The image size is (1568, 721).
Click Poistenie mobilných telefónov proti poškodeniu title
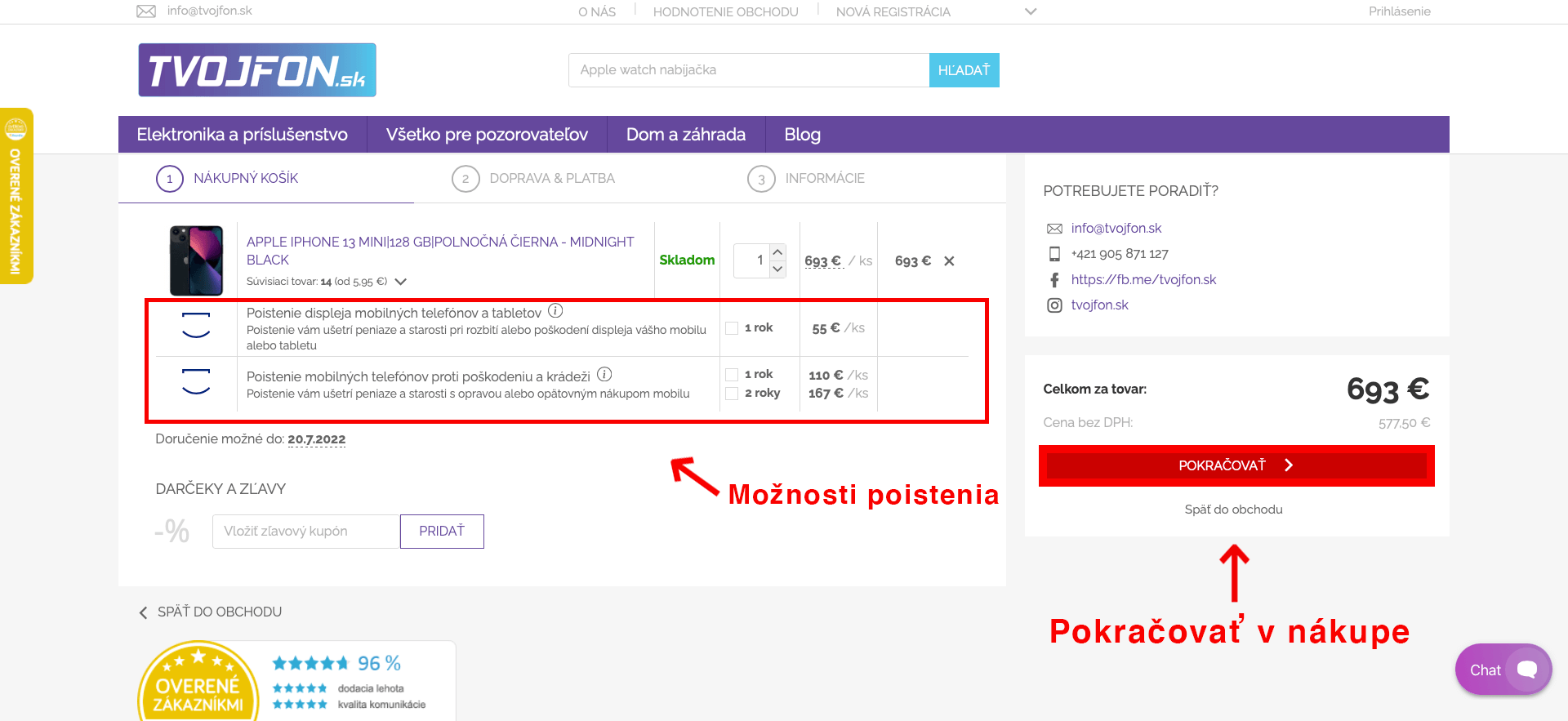(x=418, y=376)
